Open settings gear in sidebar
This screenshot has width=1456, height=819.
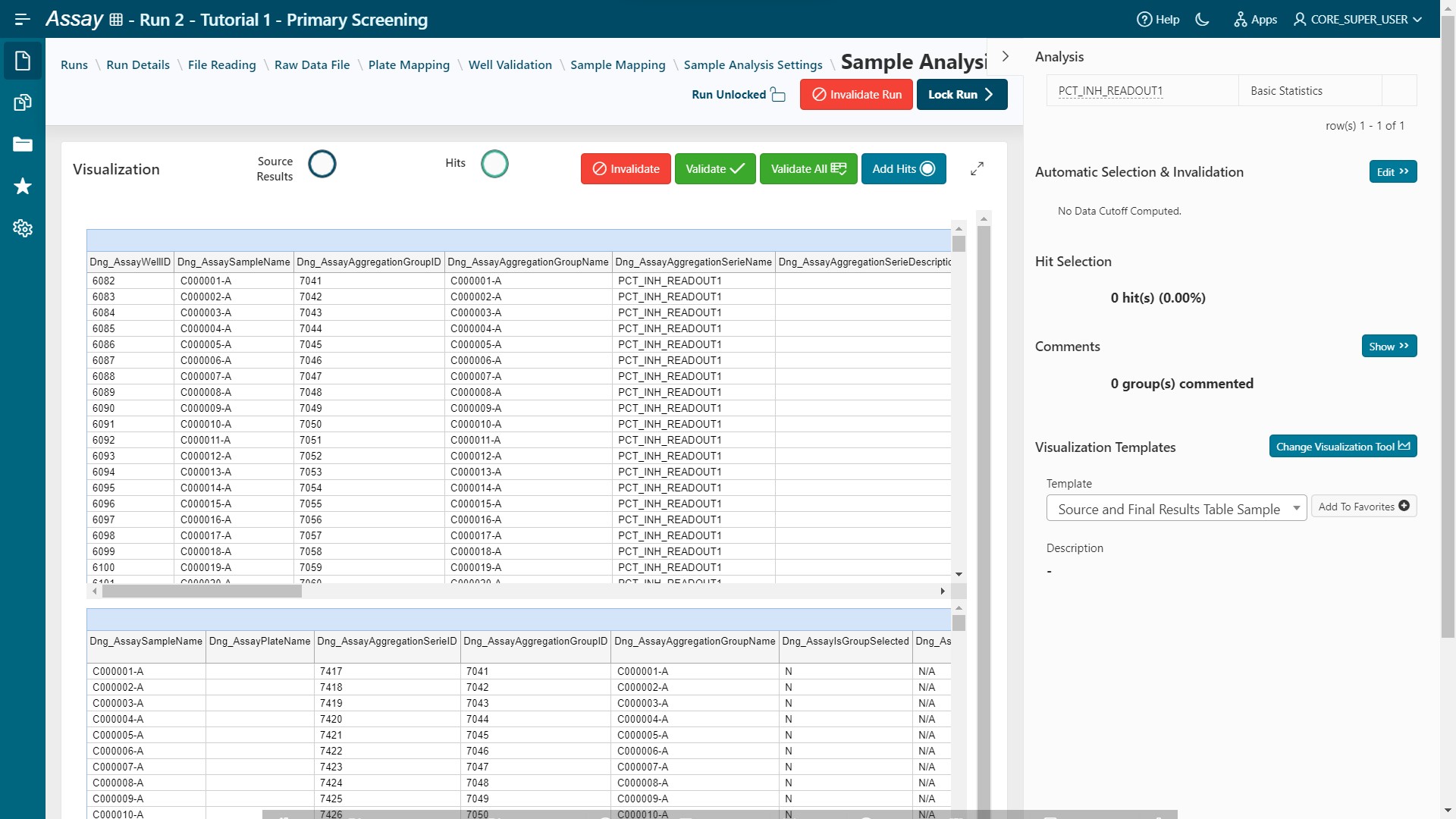(x=23, y=227)
